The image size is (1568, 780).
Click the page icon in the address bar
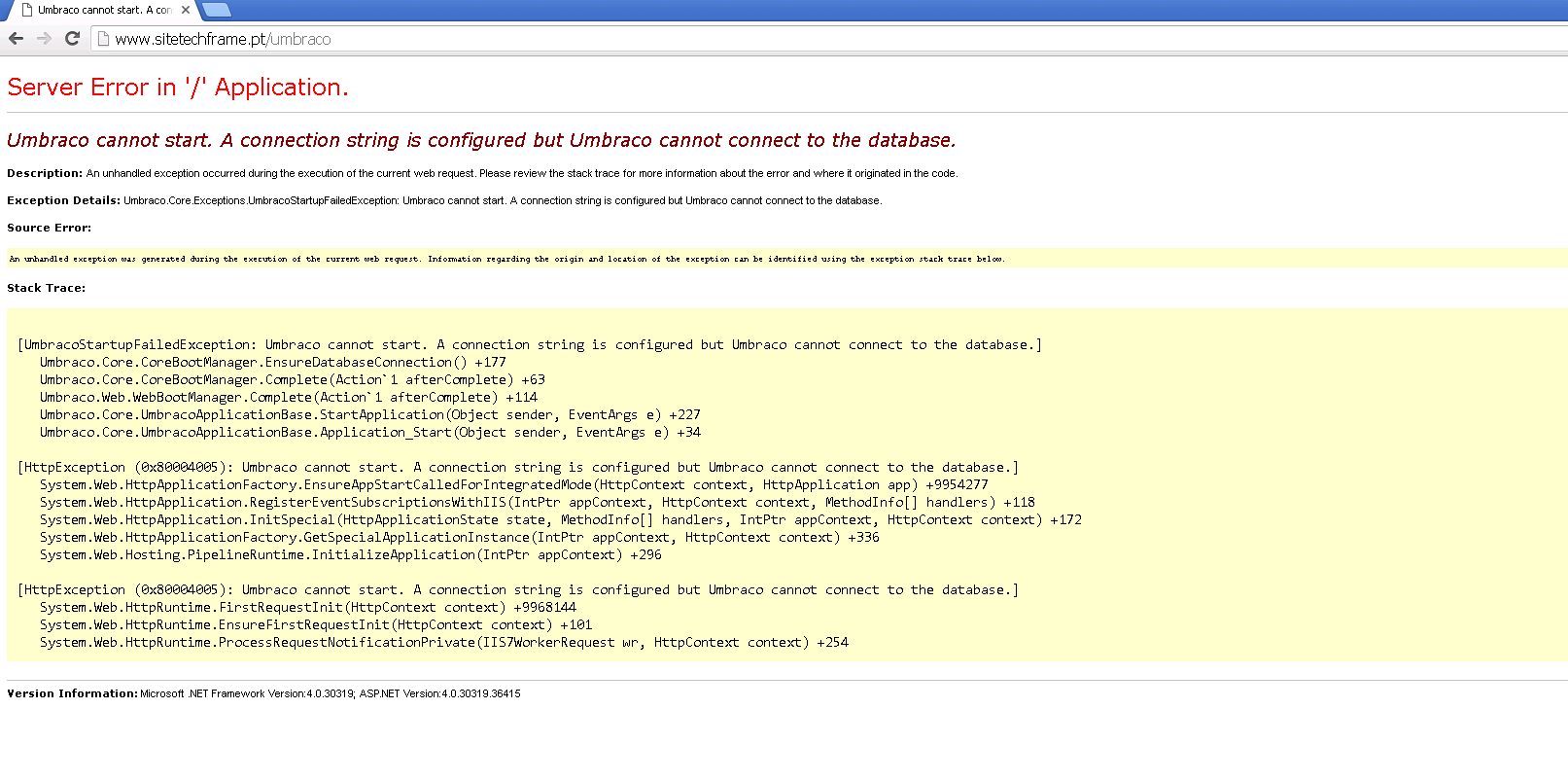pos(103,39)
